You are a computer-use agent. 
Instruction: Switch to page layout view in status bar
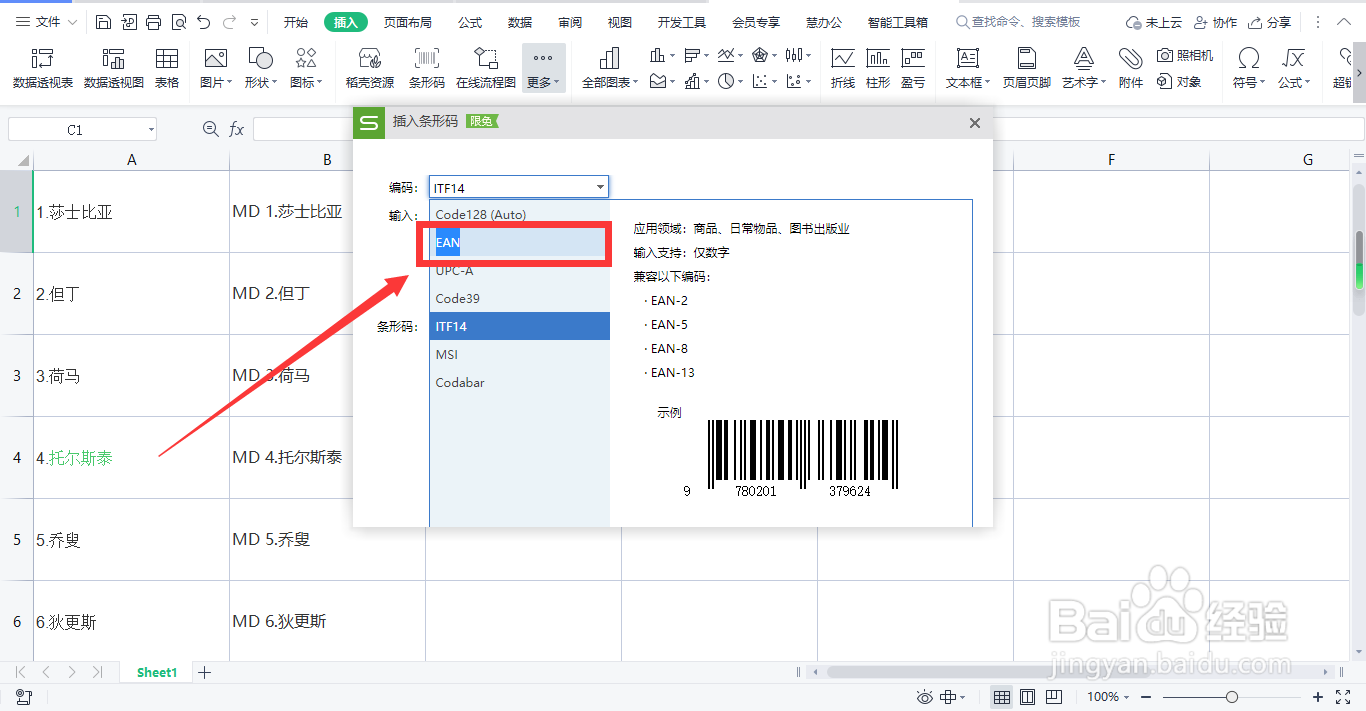coord(1028,697)
